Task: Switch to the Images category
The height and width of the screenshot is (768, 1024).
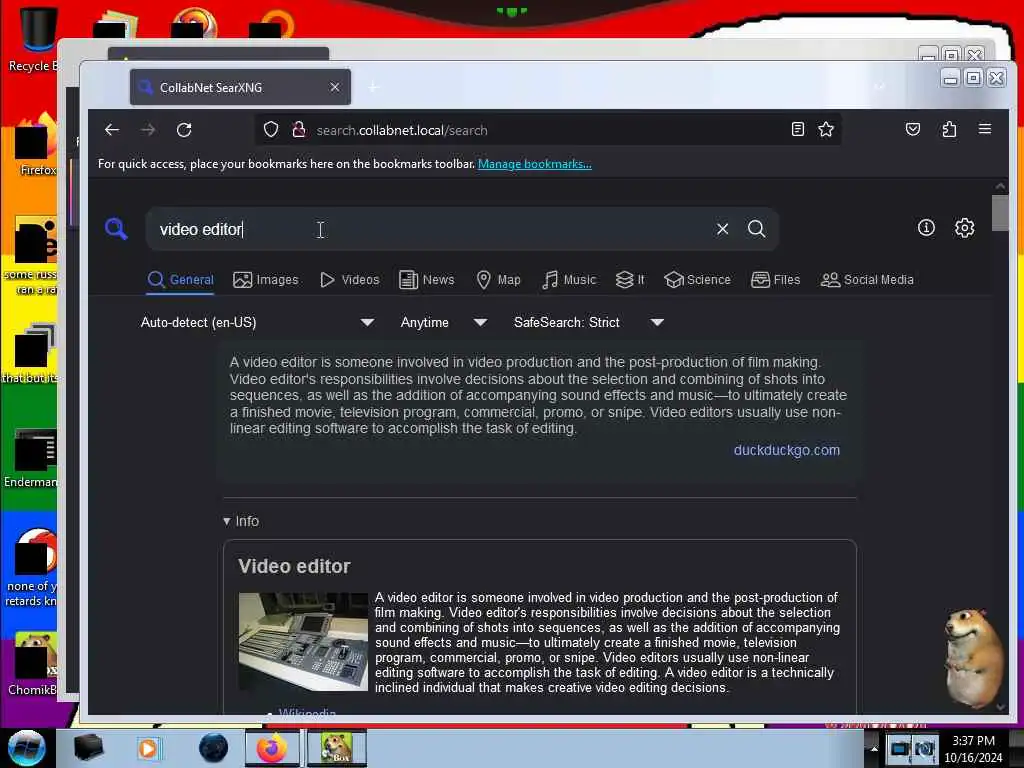Action: [x=266, y=280]
